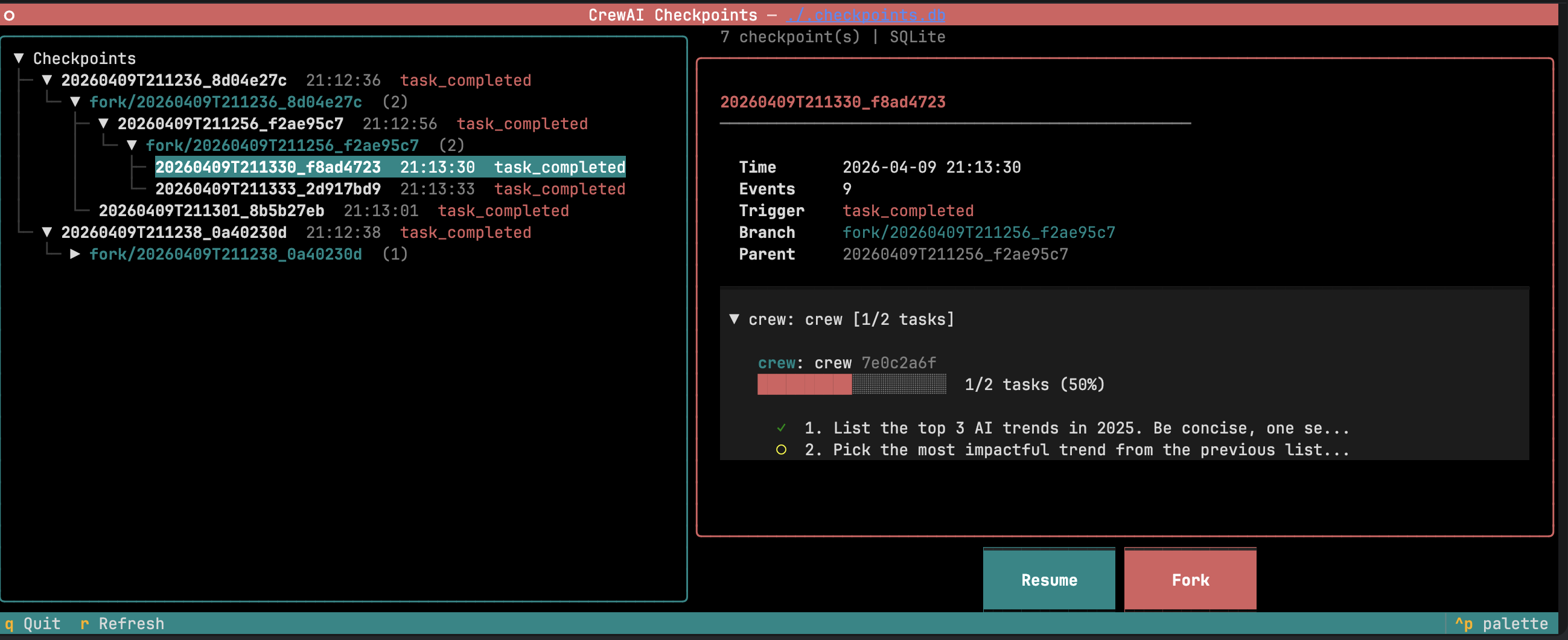Click Events value 9
Screen dimensions: 1568x640
(847, 189)
